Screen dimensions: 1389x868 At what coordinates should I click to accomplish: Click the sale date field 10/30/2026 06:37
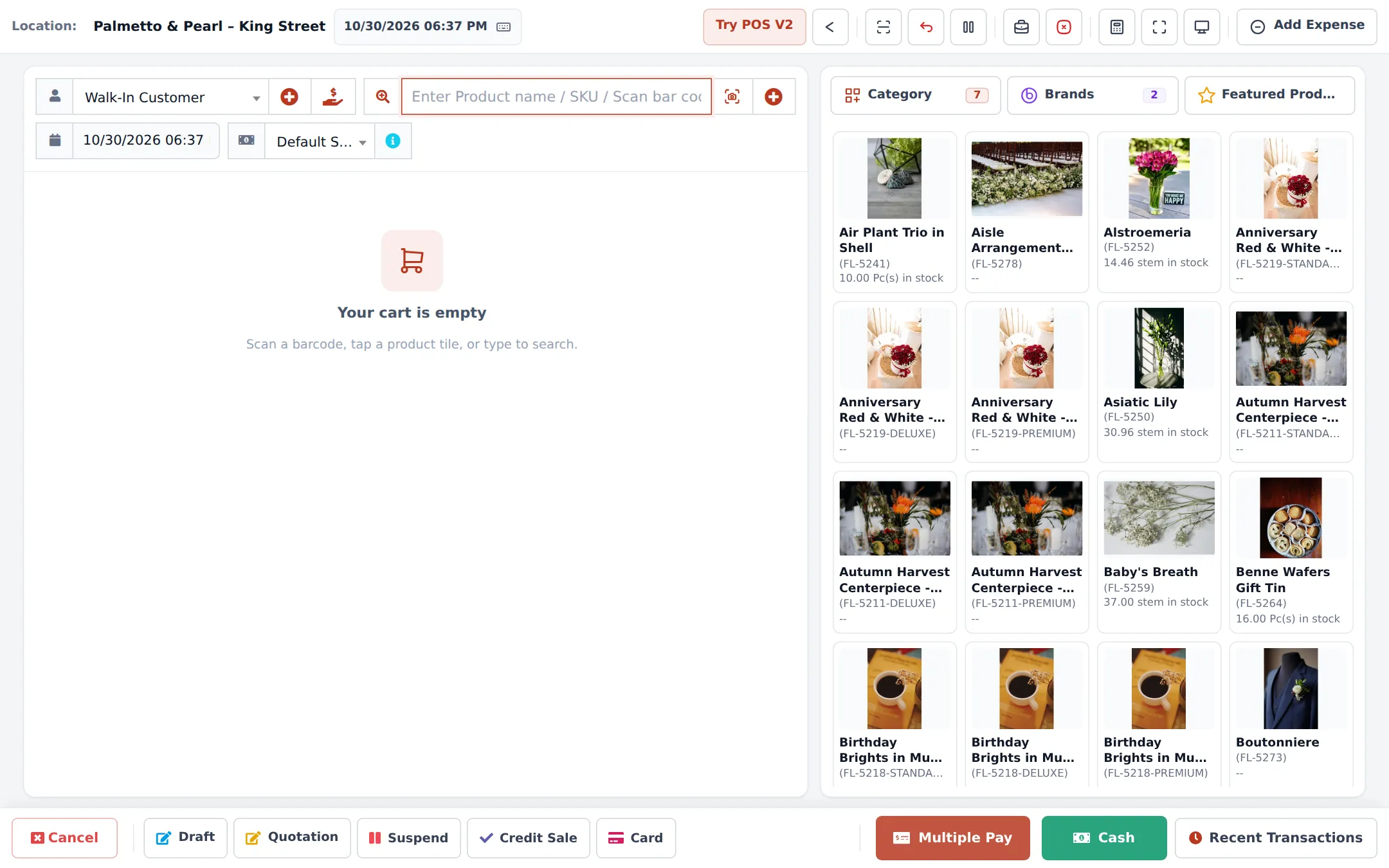[145, 140]
